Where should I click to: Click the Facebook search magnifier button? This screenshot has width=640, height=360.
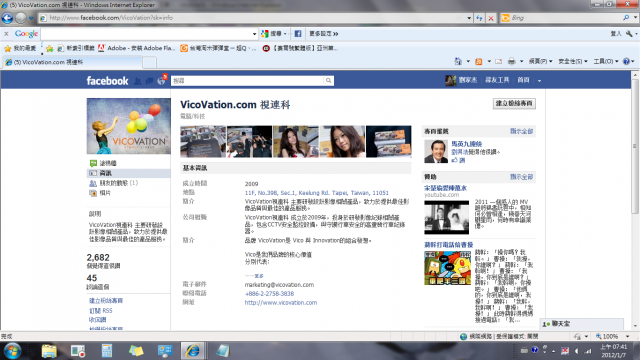click(x=328, y=81)
